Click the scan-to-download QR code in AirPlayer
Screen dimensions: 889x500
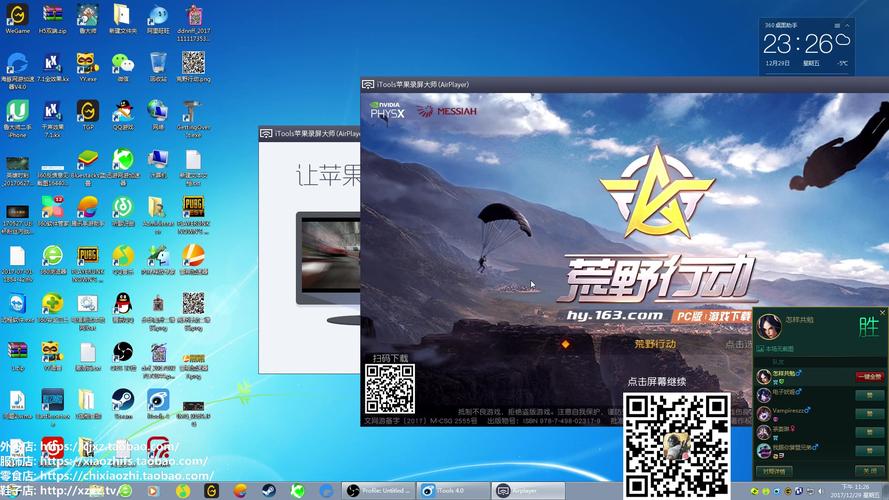coord(390,388)
